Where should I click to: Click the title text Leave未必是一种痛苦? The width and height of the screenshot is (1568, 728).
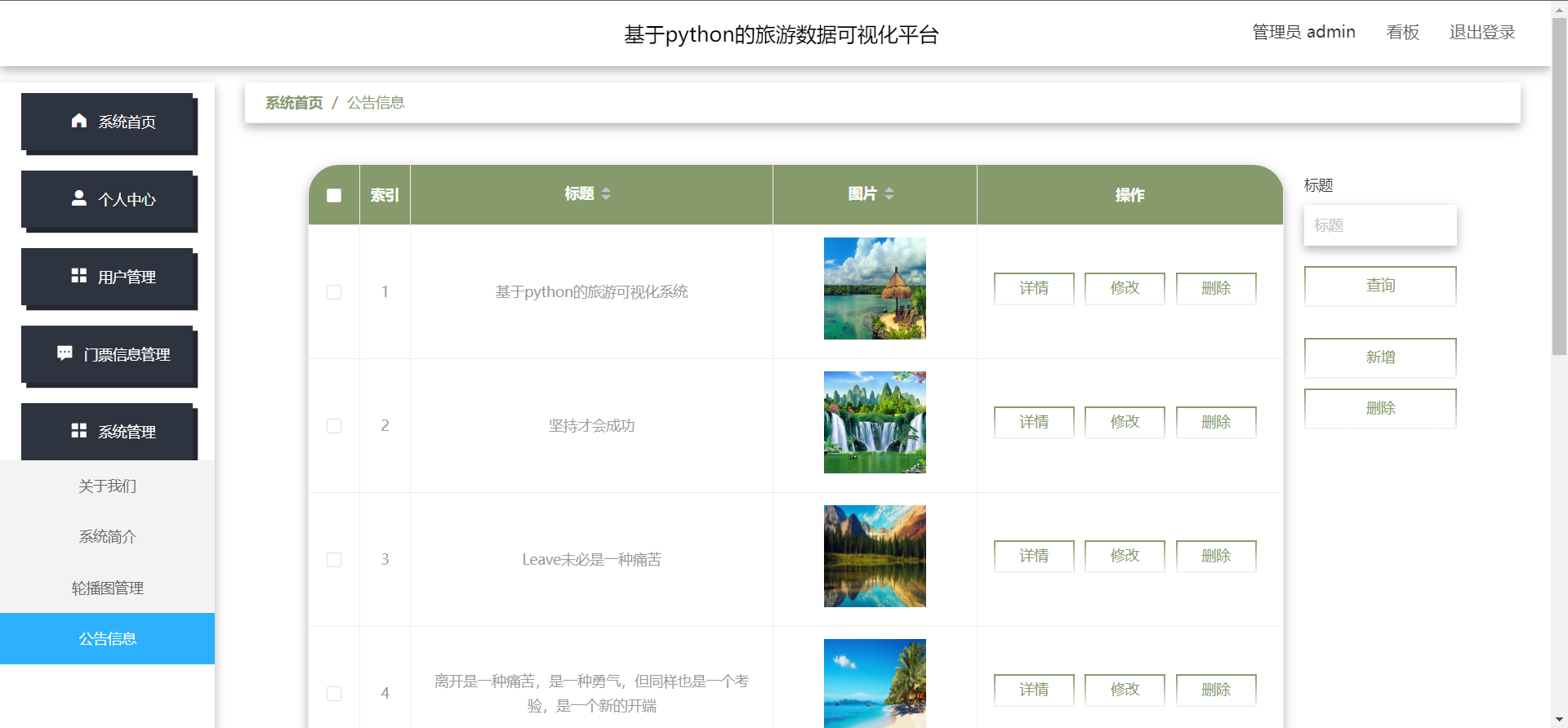[x=591, y=560]
